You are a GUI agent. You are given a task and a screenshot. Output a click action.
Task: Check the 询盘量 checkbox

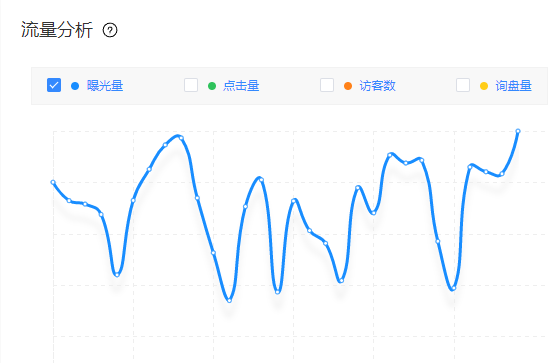click(463, 85)
